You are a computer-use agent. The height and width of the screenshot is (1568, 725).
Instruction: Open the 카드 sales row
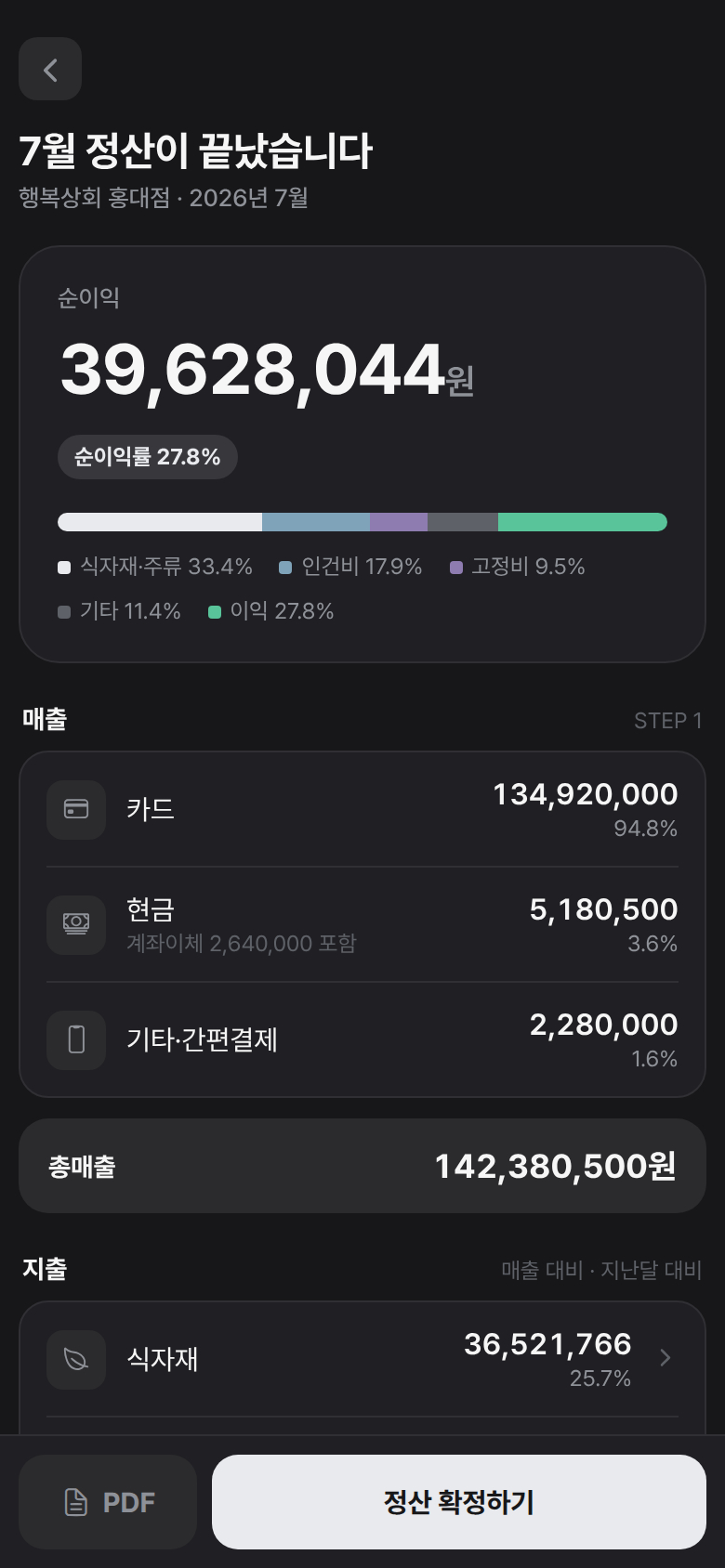click(x=362, y=809)
